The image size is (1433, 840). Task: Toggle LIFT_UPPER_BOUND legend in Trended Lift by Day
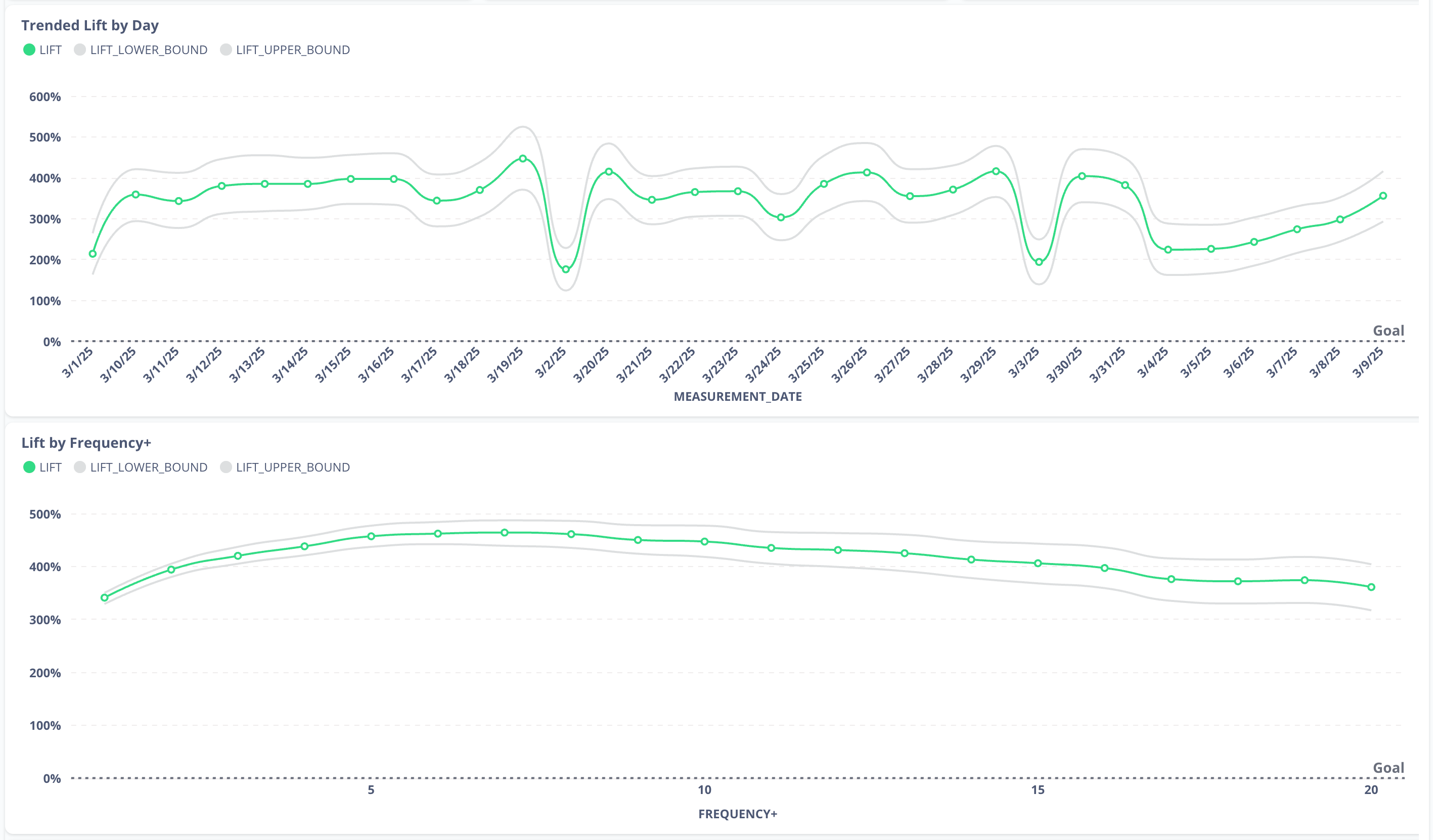(x=292, y=50)
